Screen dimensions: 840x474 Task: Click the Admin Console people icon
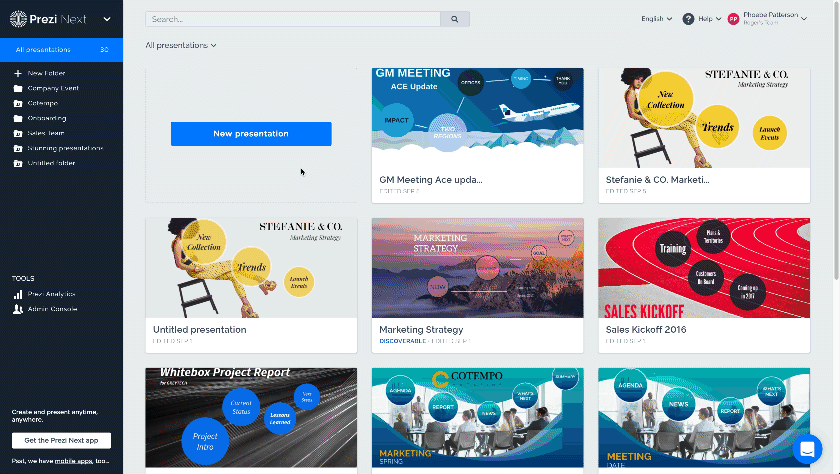(18, 309)
